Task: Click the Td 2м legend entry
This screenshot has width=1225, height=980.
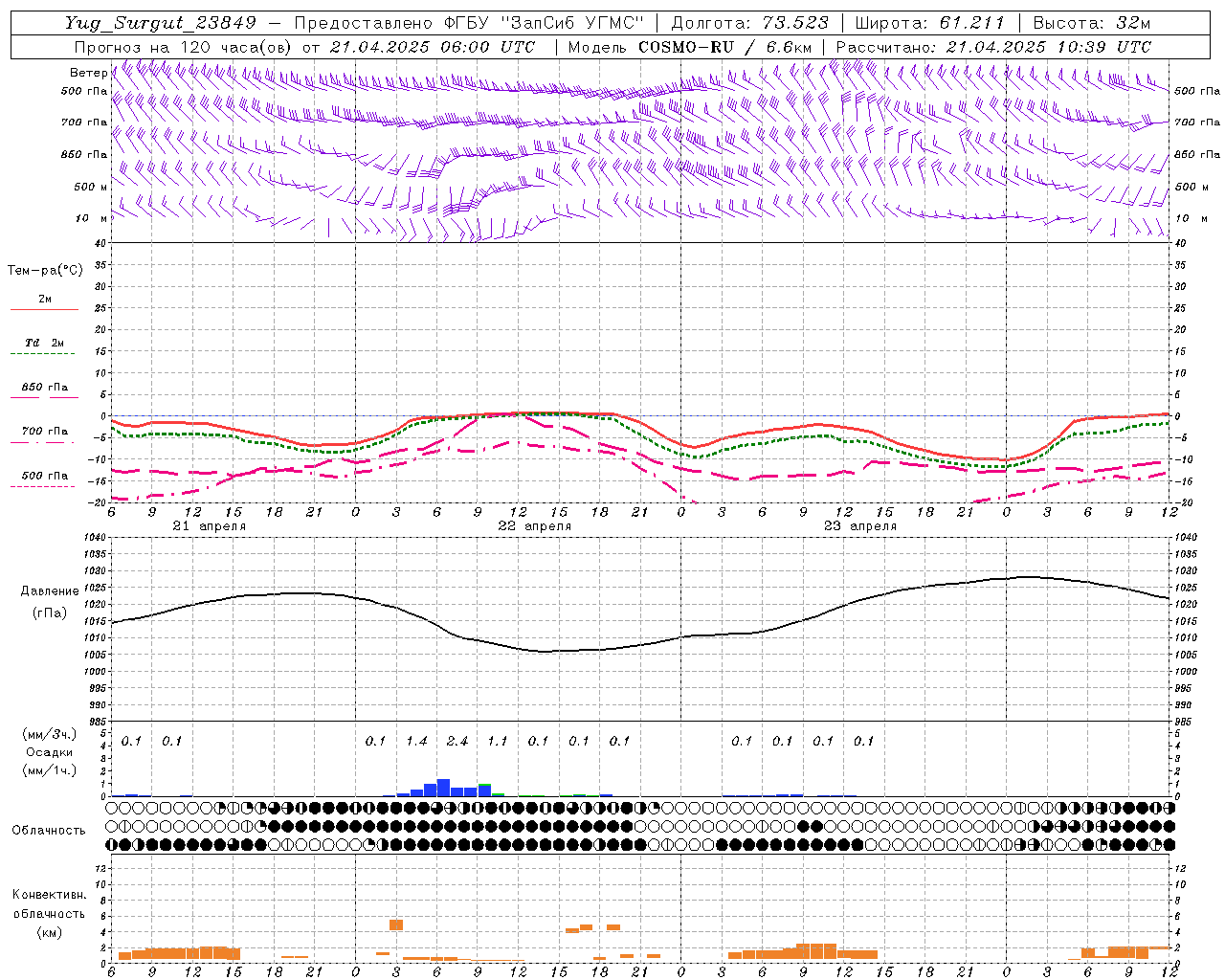Action: tap(44, 343)
